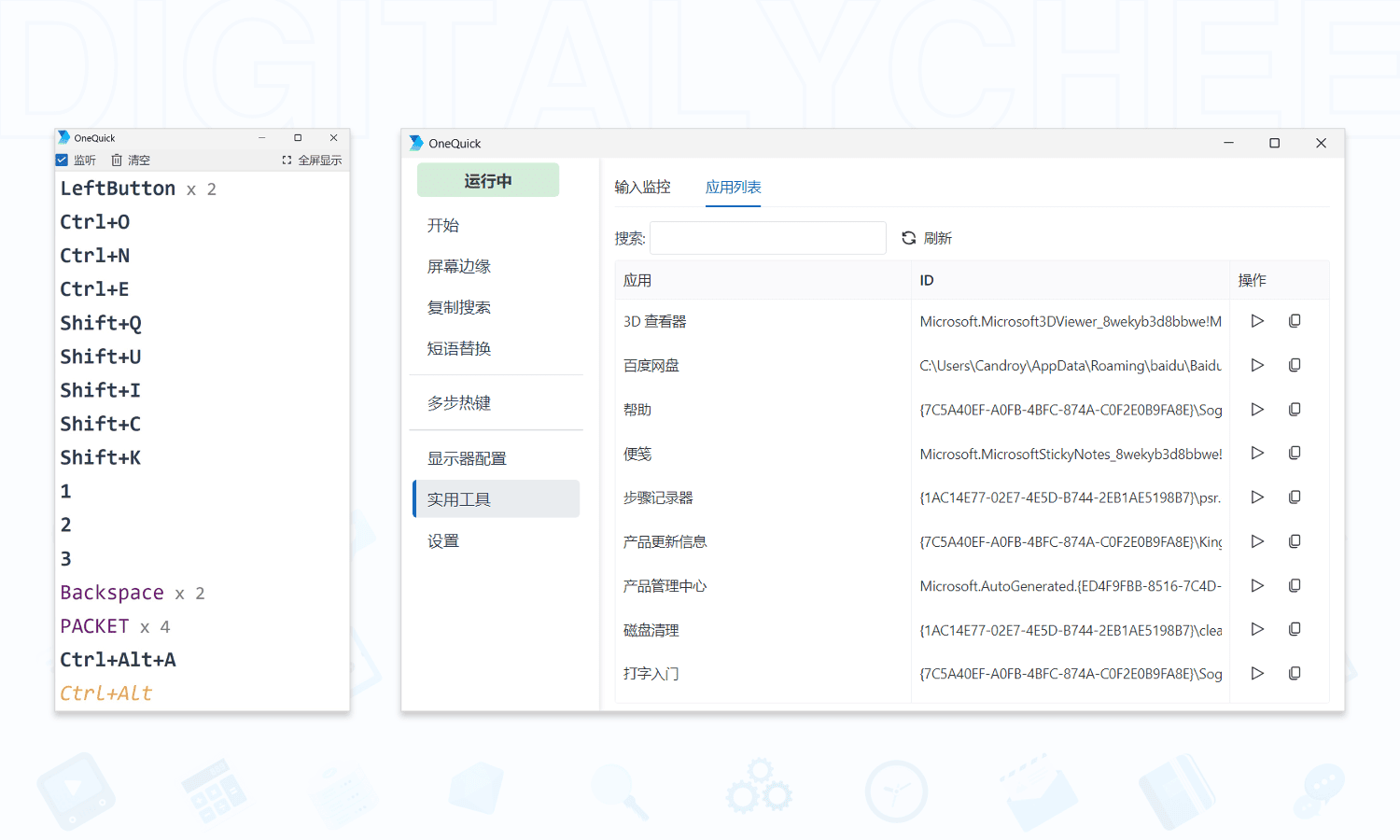1400x840 pixels.
Task: Click the 清空 trash icon
Action: coord(117,161)
